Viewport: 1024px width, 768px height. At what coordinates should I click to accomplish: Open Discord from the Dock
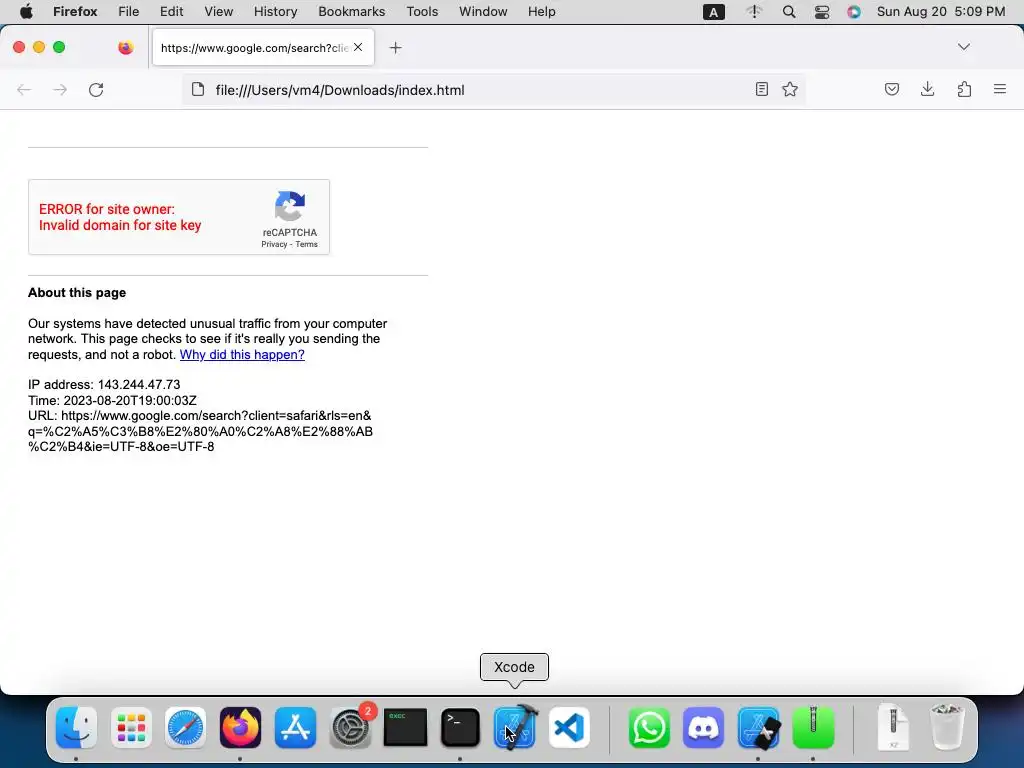click(x=703, y=728)
